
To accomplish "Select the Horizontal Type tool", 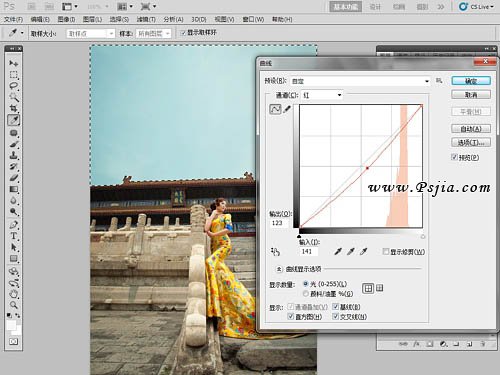I will [x=13, y=236].
